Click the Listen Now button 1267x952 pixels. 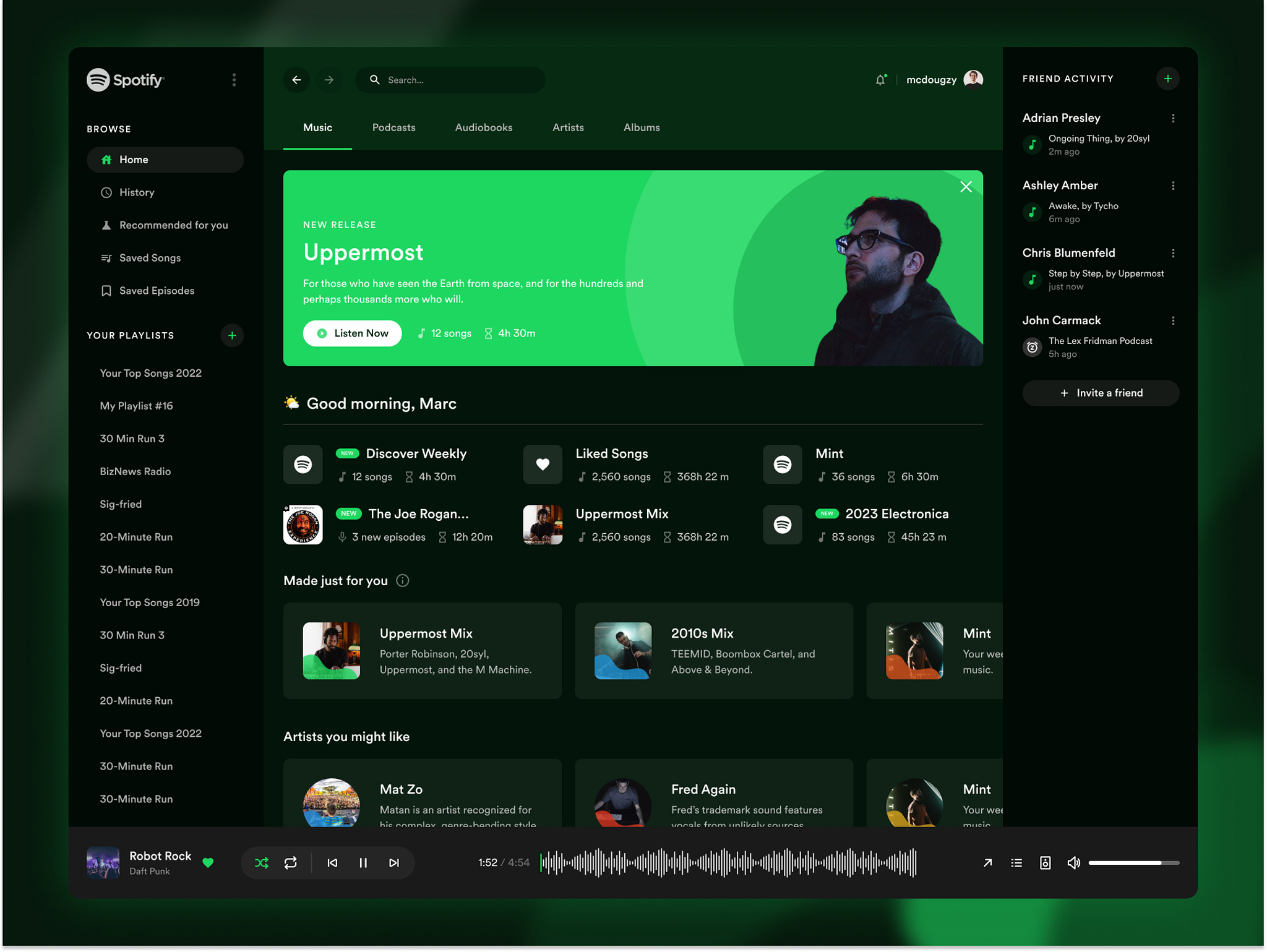click(352, 333)
